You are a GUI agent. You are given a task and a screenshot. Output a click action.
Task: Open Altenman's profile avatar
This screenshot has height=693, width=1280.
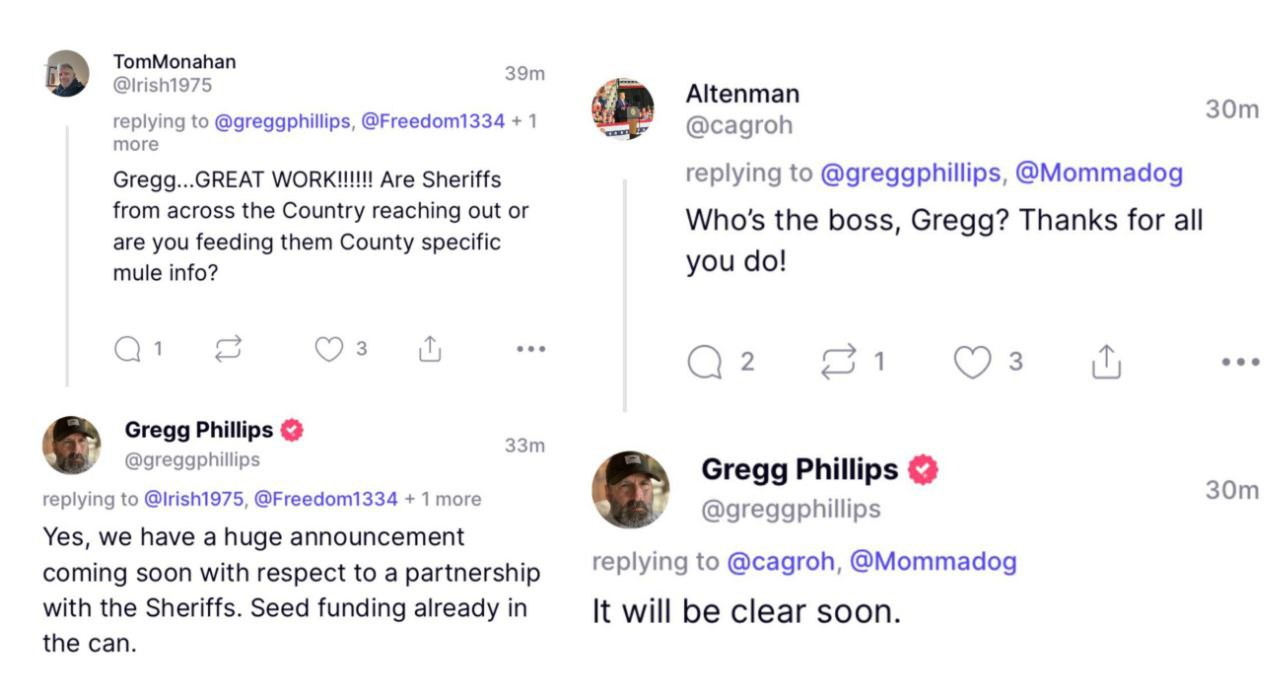pyautogui.click(x=622, y=109)
